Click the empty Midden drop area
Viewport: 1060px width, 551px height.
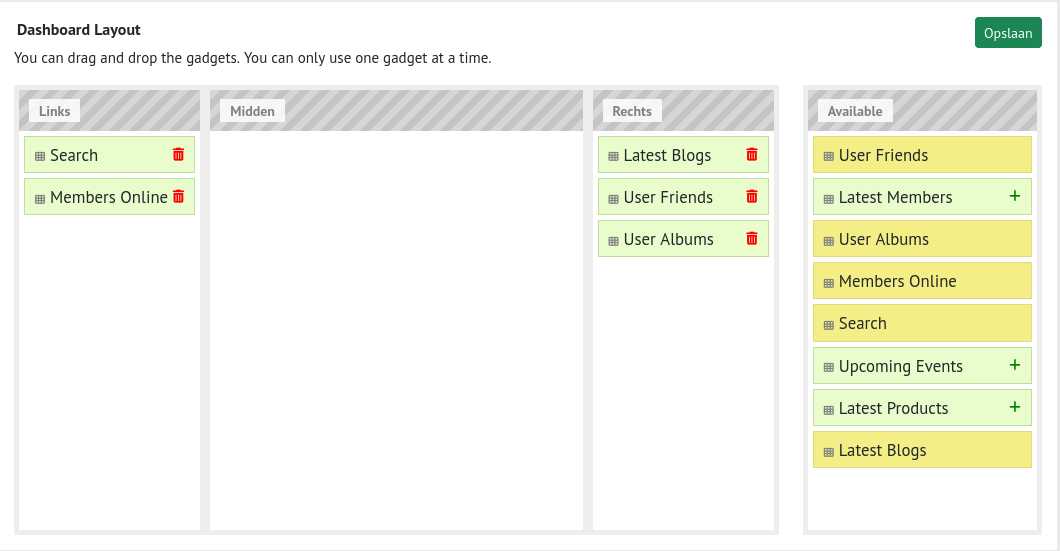[396, 330]
